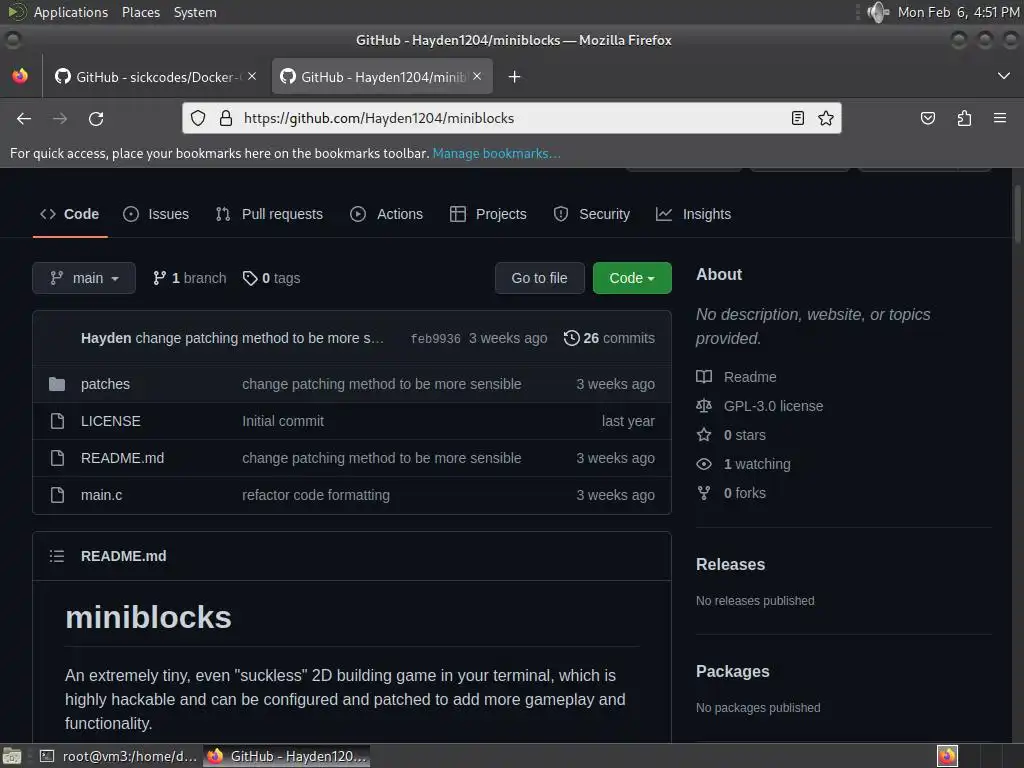Open Places menu in top panel
The height and width of the screenshot is (768, 1024).
click(x=140, y=12)
